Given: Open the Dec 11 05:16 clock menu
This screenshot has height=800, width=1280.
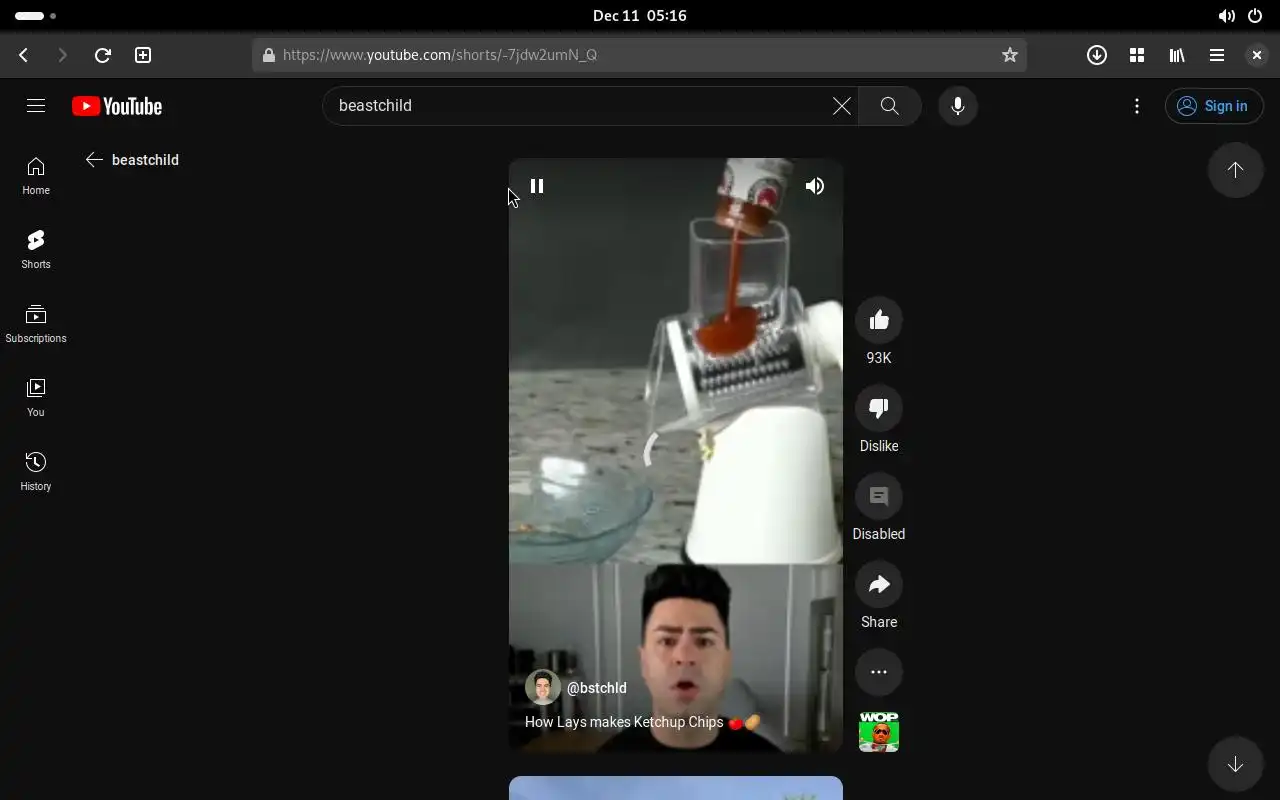Looking at the screenshot, I should pyautogui.click(x=640, y=16).
